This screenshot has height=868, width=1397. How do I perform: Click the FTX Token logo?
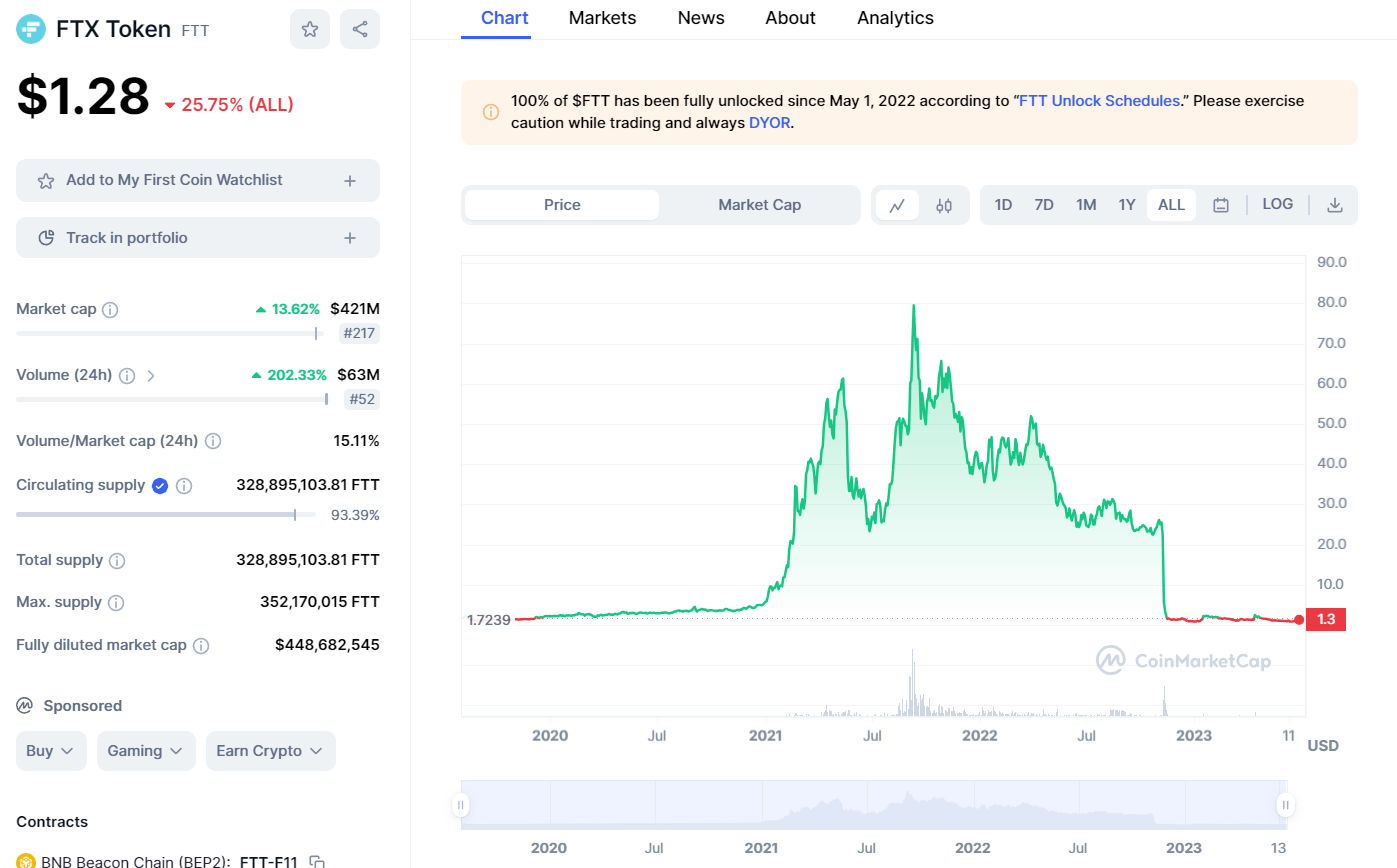tap(31, 30)
